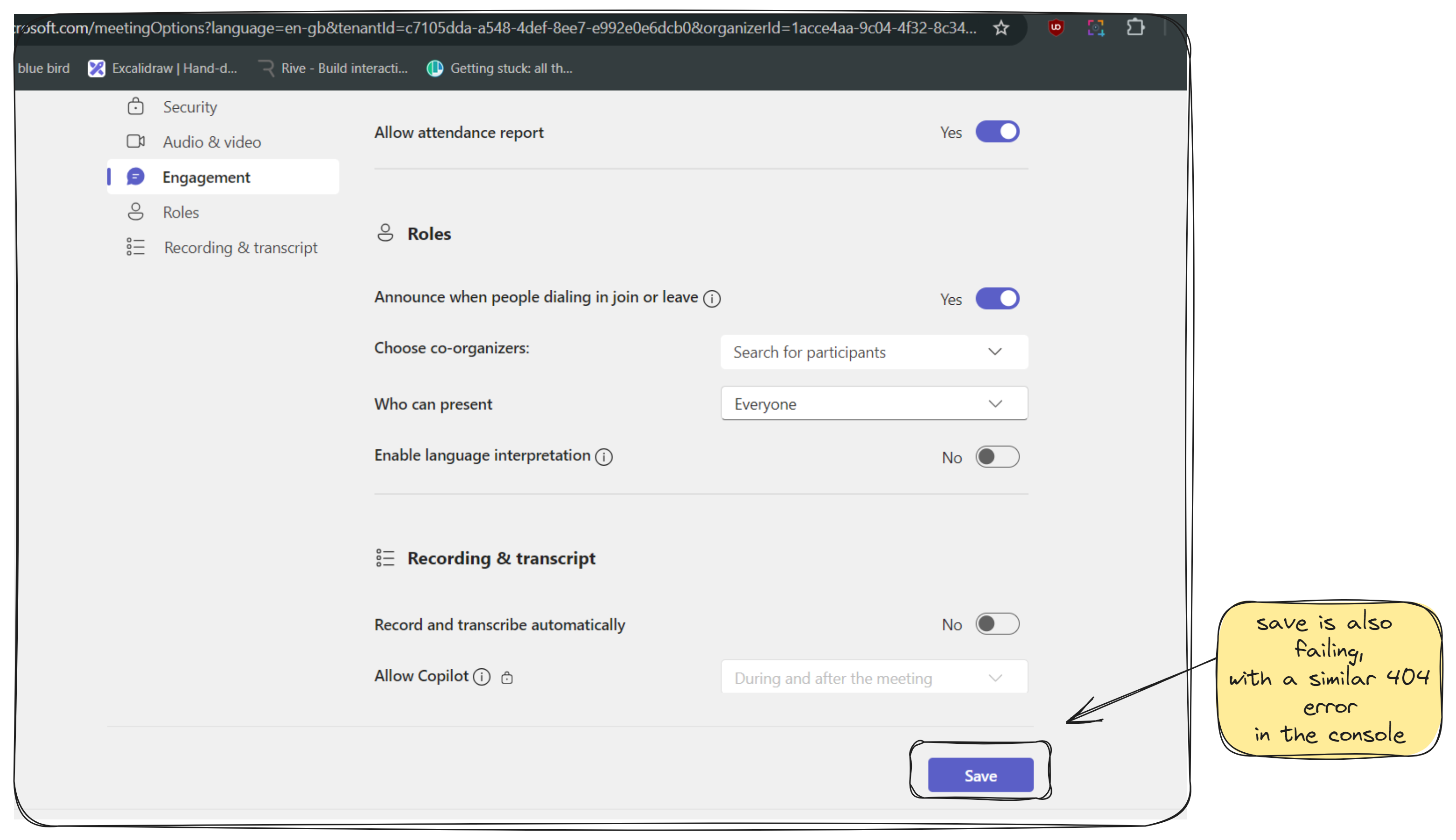Click the Record and transcribe automatically label
Image resolution: width=1456 pixels, height=840 pixels.
coord(499,625)
